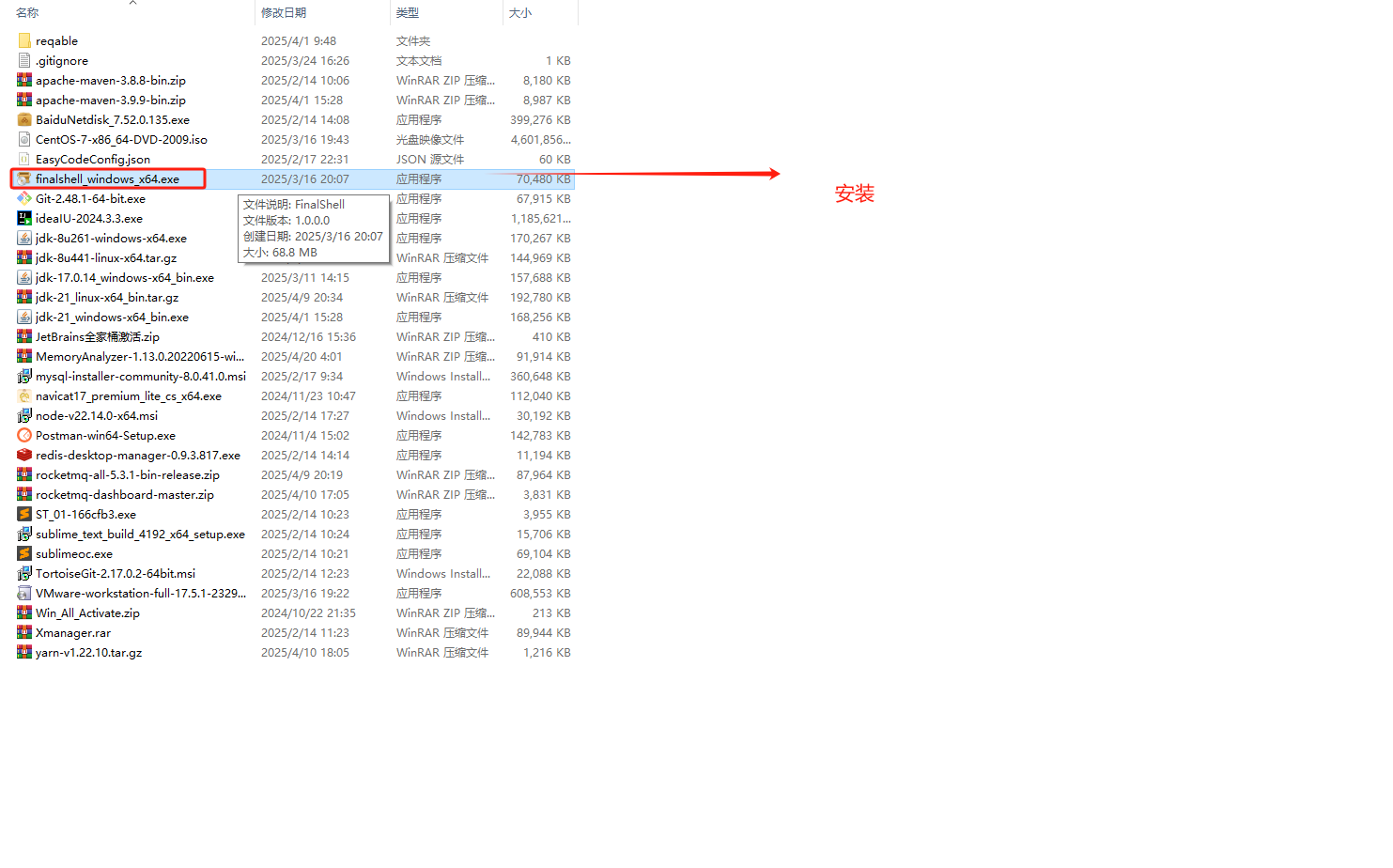This screenshot has width=1393, height=868.
Task: Click the Win_All_Activate.zip archive icon
Action: pyautogui.click(x=24, y=612)
